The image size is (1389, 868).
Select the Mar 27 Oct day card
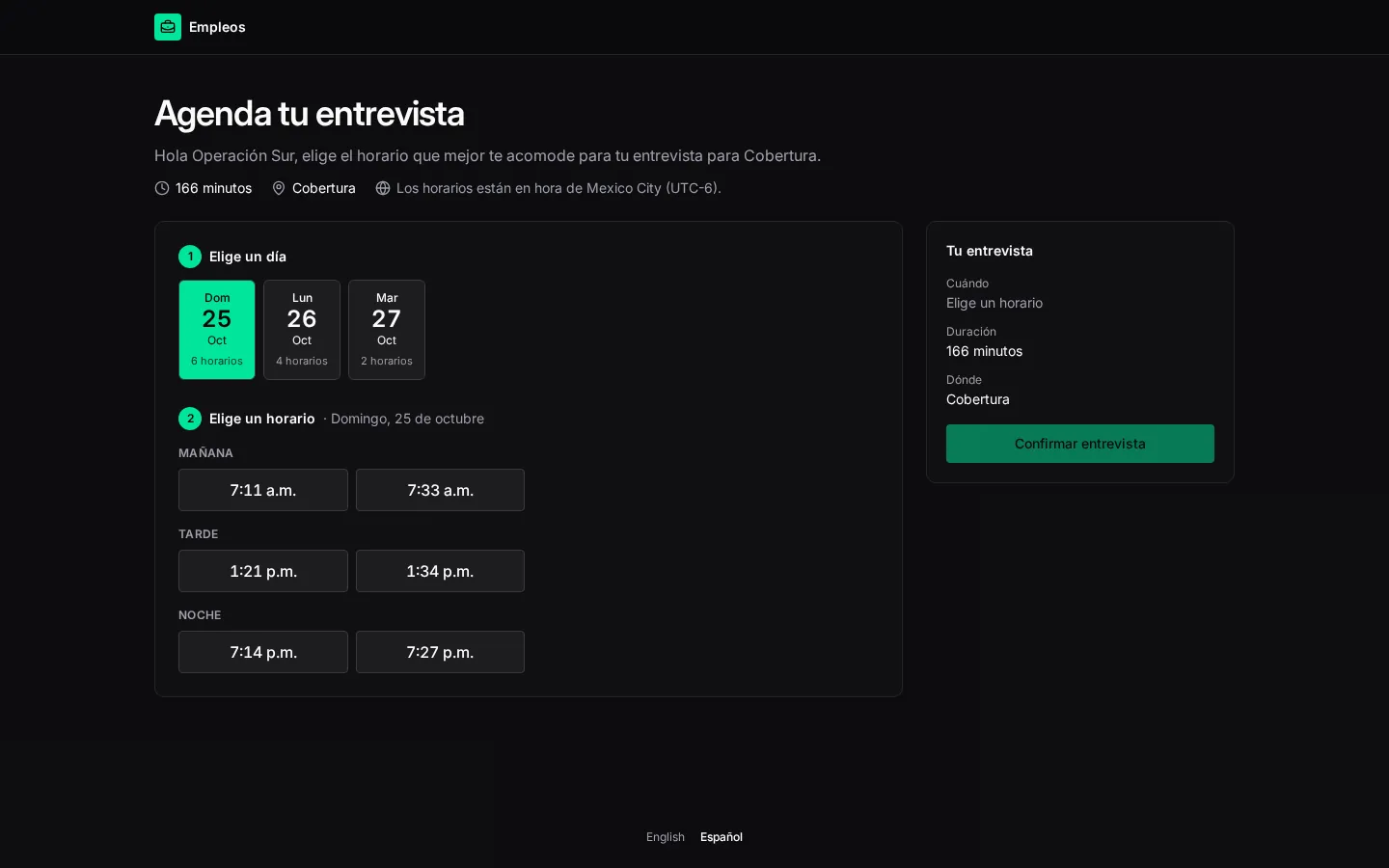pos(387,330)
